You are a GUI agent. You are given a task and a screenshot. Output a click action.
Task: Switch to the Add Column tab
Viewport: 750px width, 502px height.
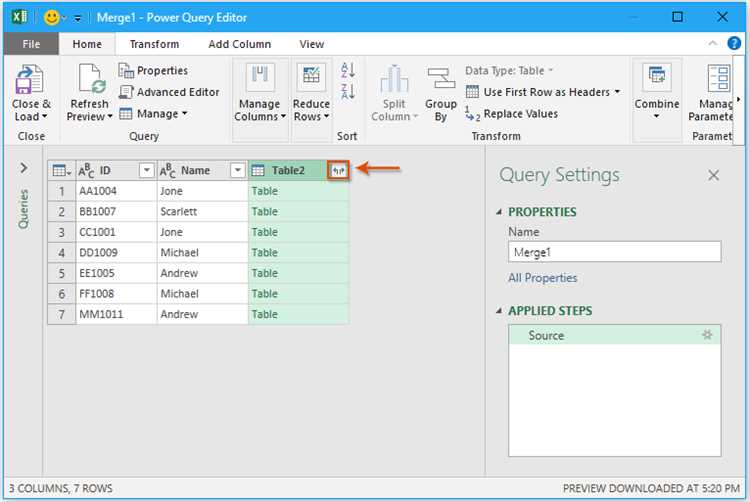coord(240,44)
